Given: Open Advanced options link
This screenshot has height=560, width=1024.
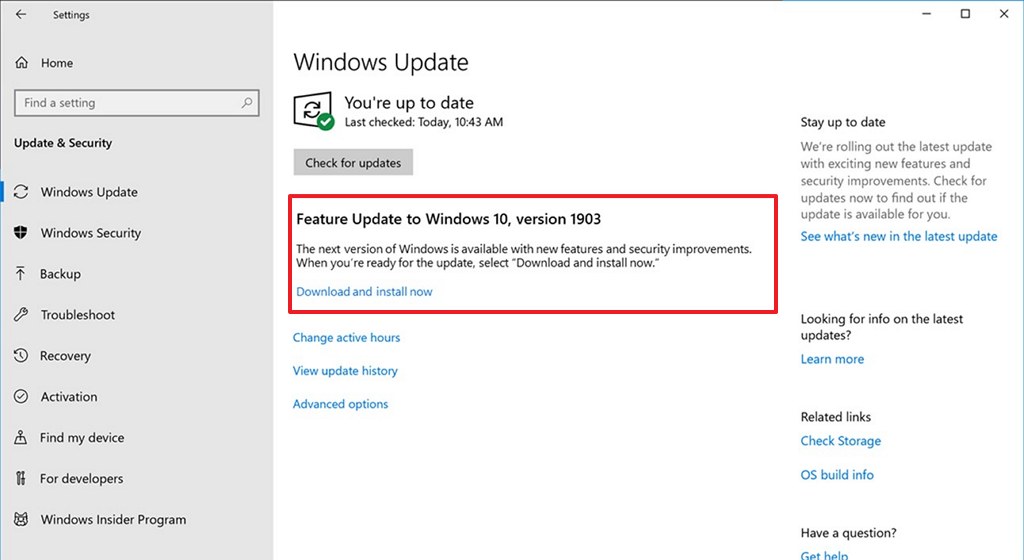Looking at the screenshot, I should [x=340, y=404].
